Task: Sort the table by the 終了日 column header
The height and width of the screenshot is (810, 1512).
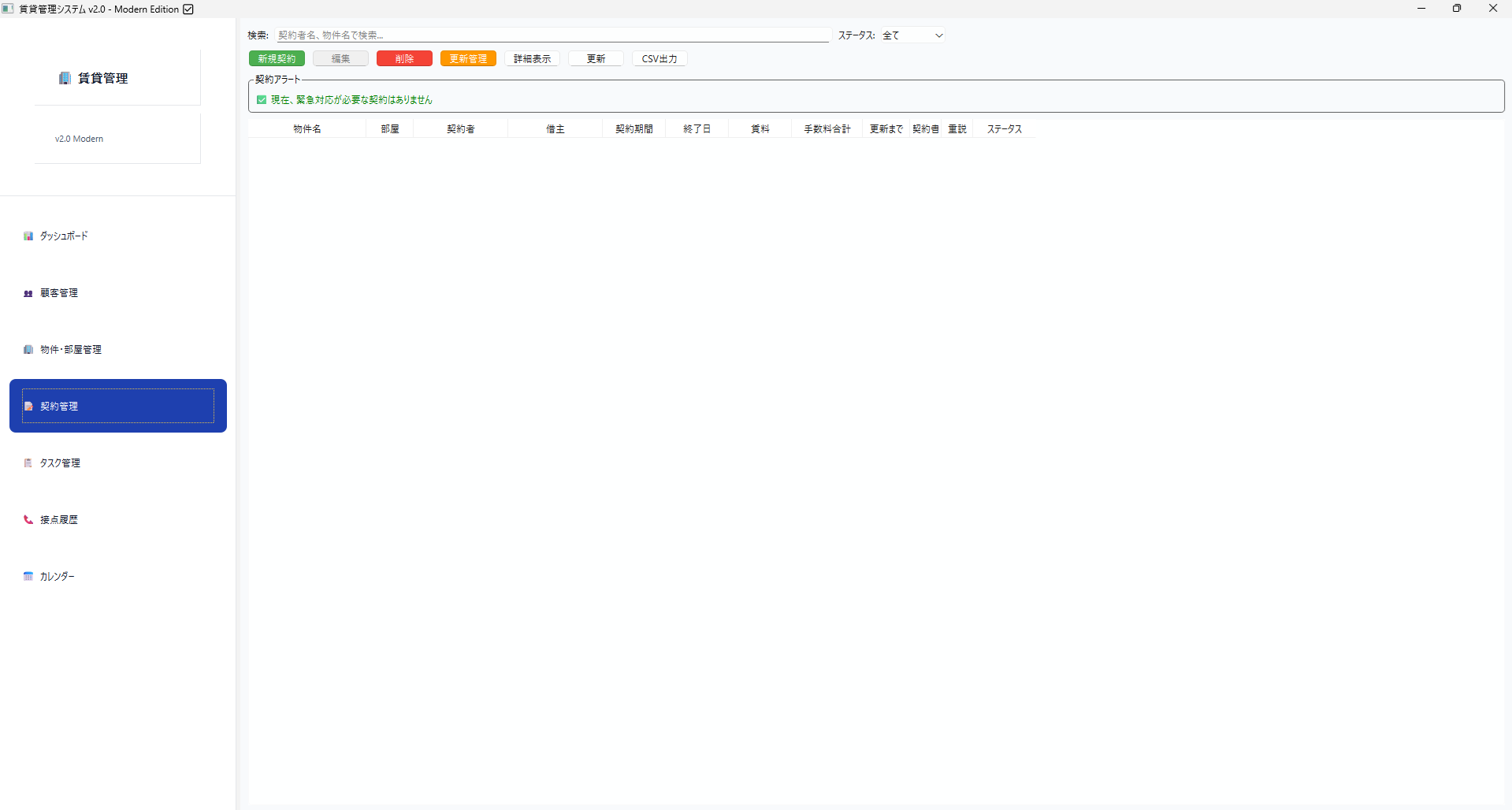Action: coord(697,129)
